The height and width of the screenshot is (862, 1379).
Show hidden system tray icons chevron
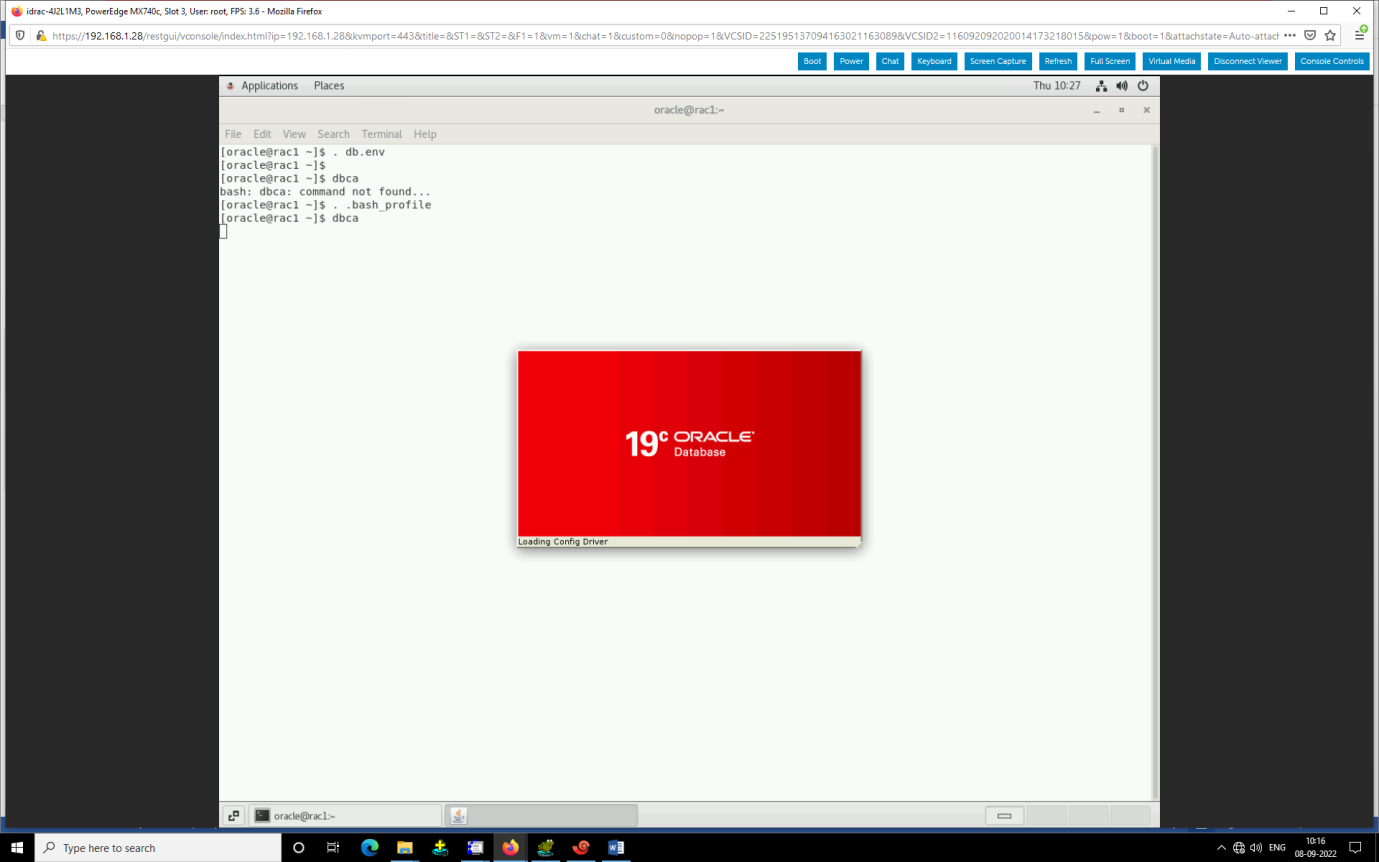point(1221,847)
